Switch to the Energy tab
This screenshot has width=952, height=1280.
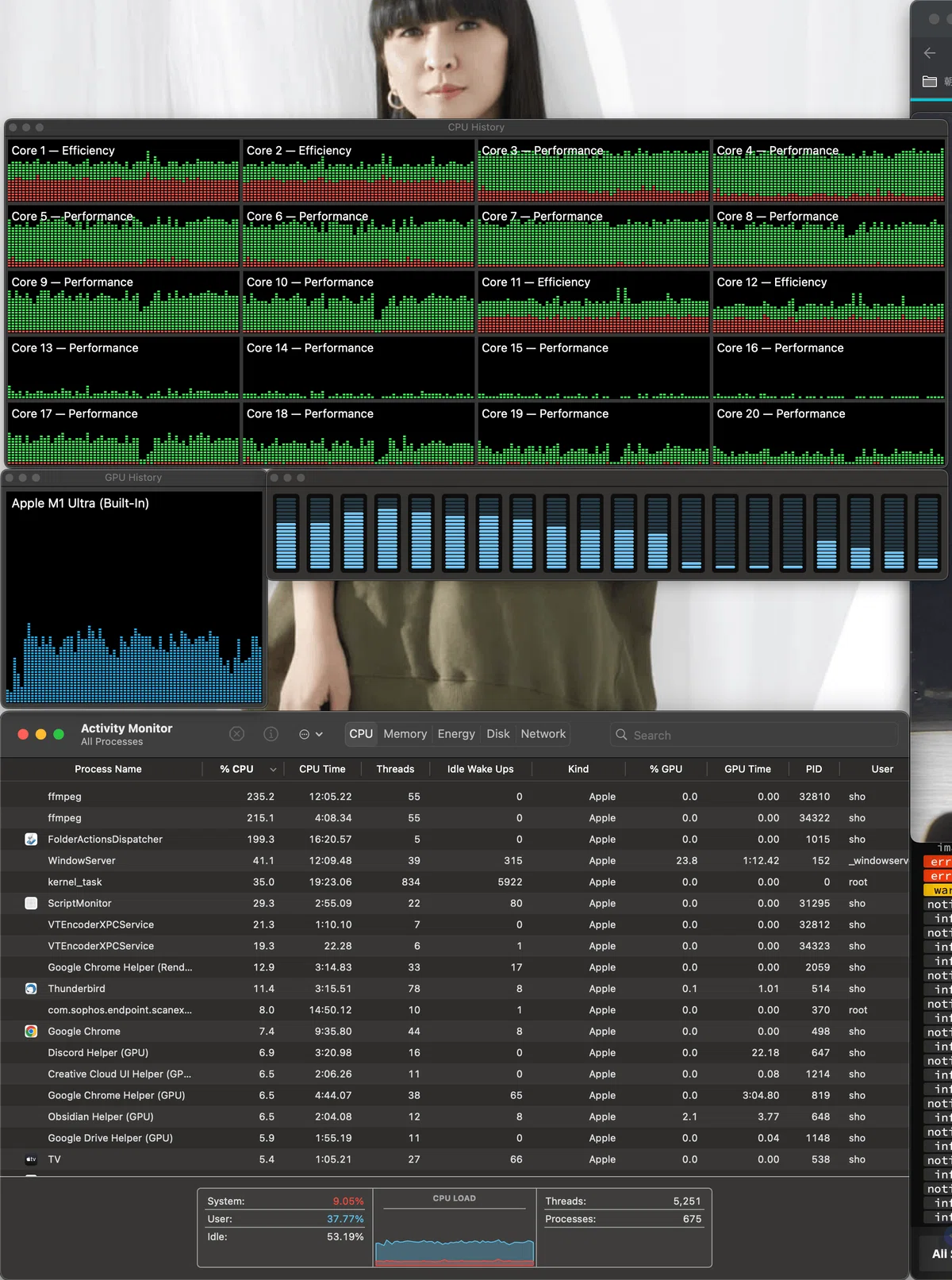[456, 734]
